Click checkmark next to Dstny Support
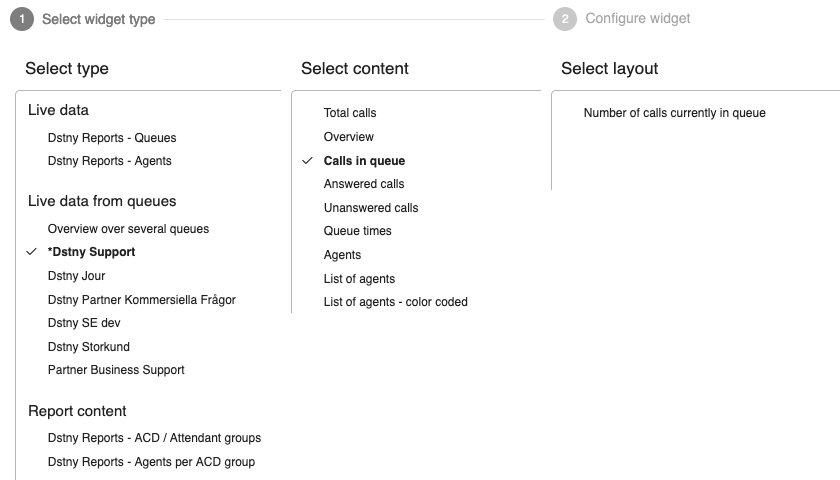 (32, 252)
